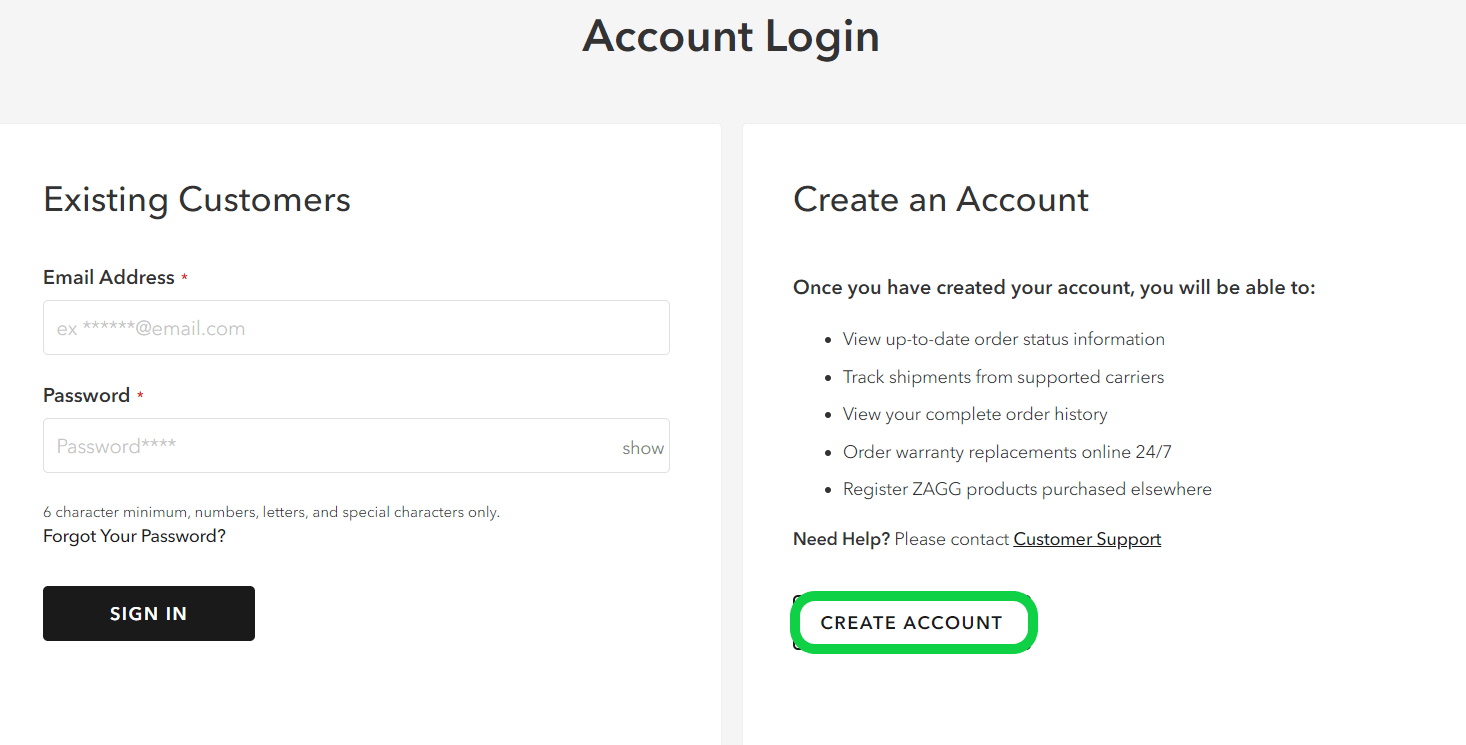This screenshot has width=1466, height=745.
Task: Open the Customer Support link
Action: [1087, 539]
